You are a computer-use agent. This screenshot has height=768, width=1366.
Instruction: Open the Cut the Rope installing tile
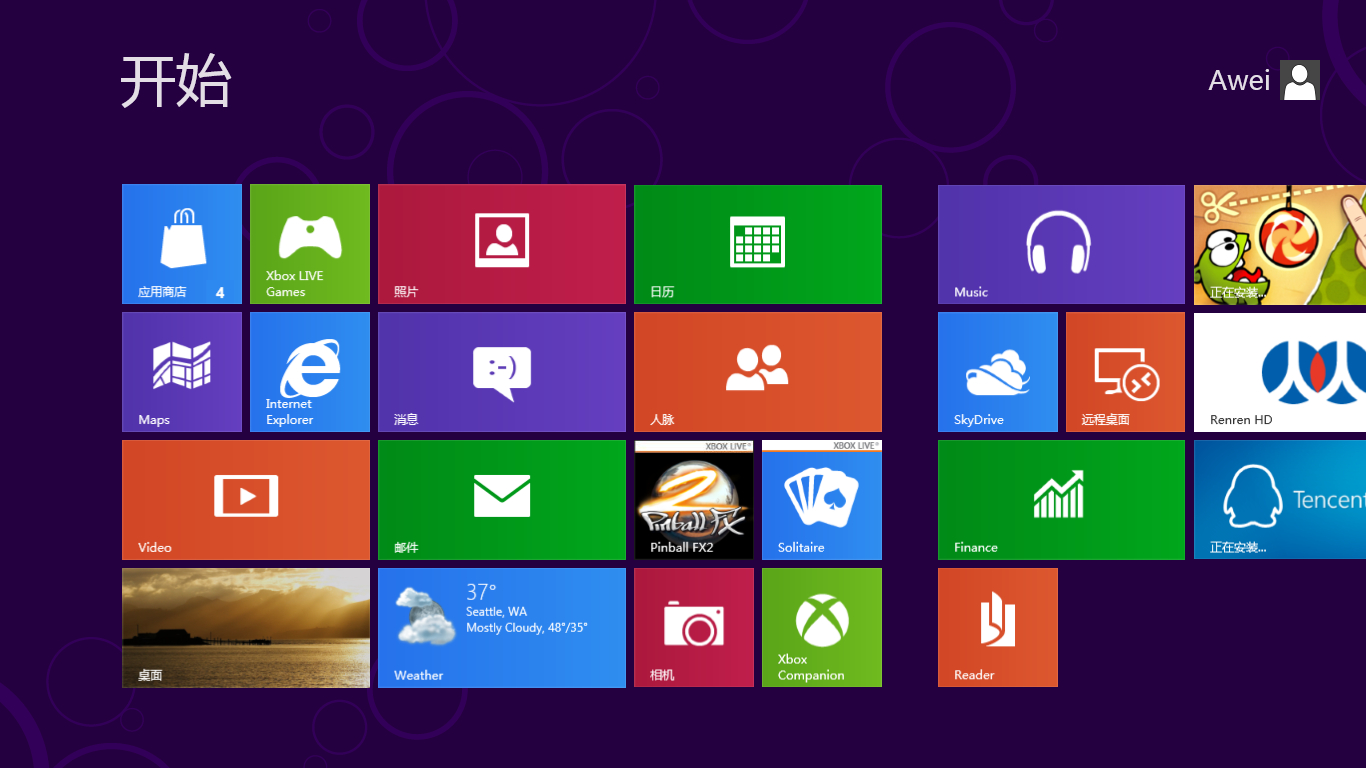coord(1280,244)
